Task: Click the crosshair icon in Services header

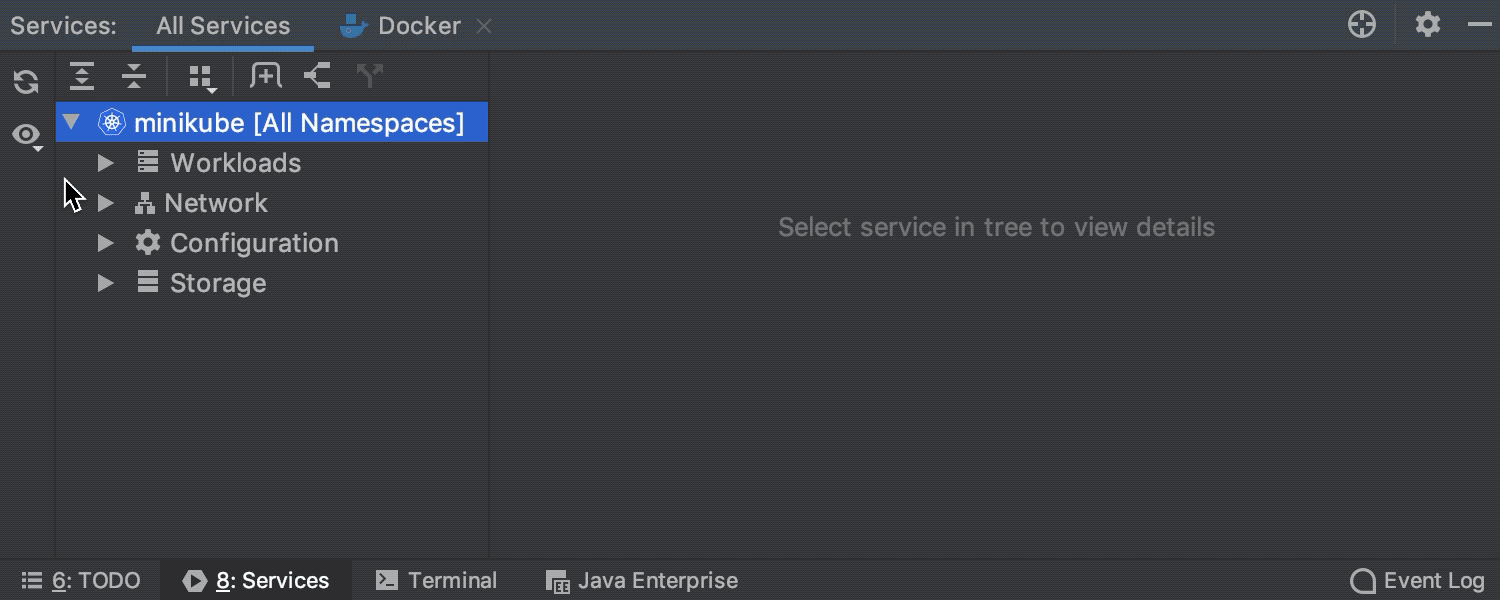Action: (x=1362, y=25)
